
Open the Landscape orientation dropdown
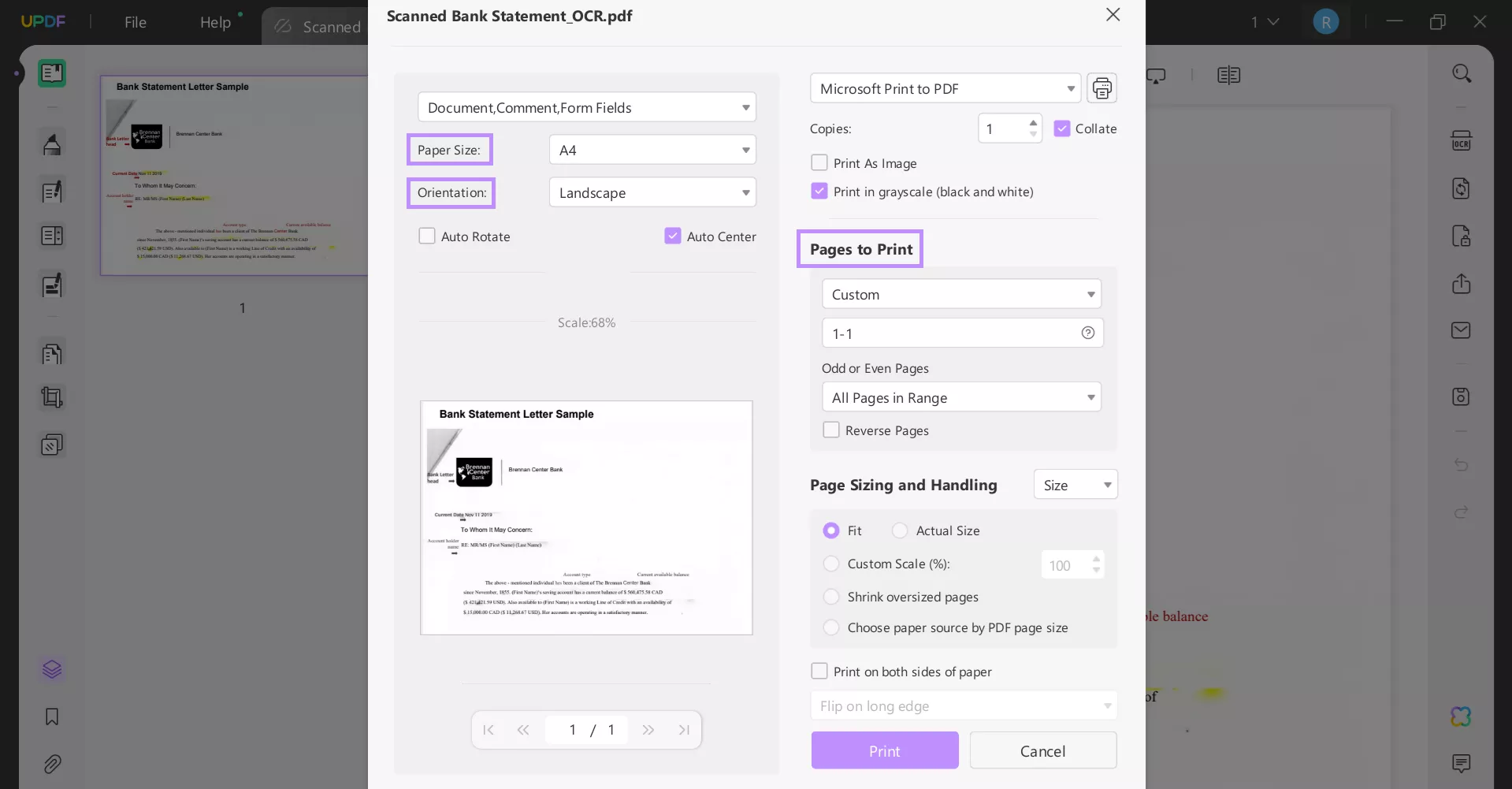coord(652,192)
